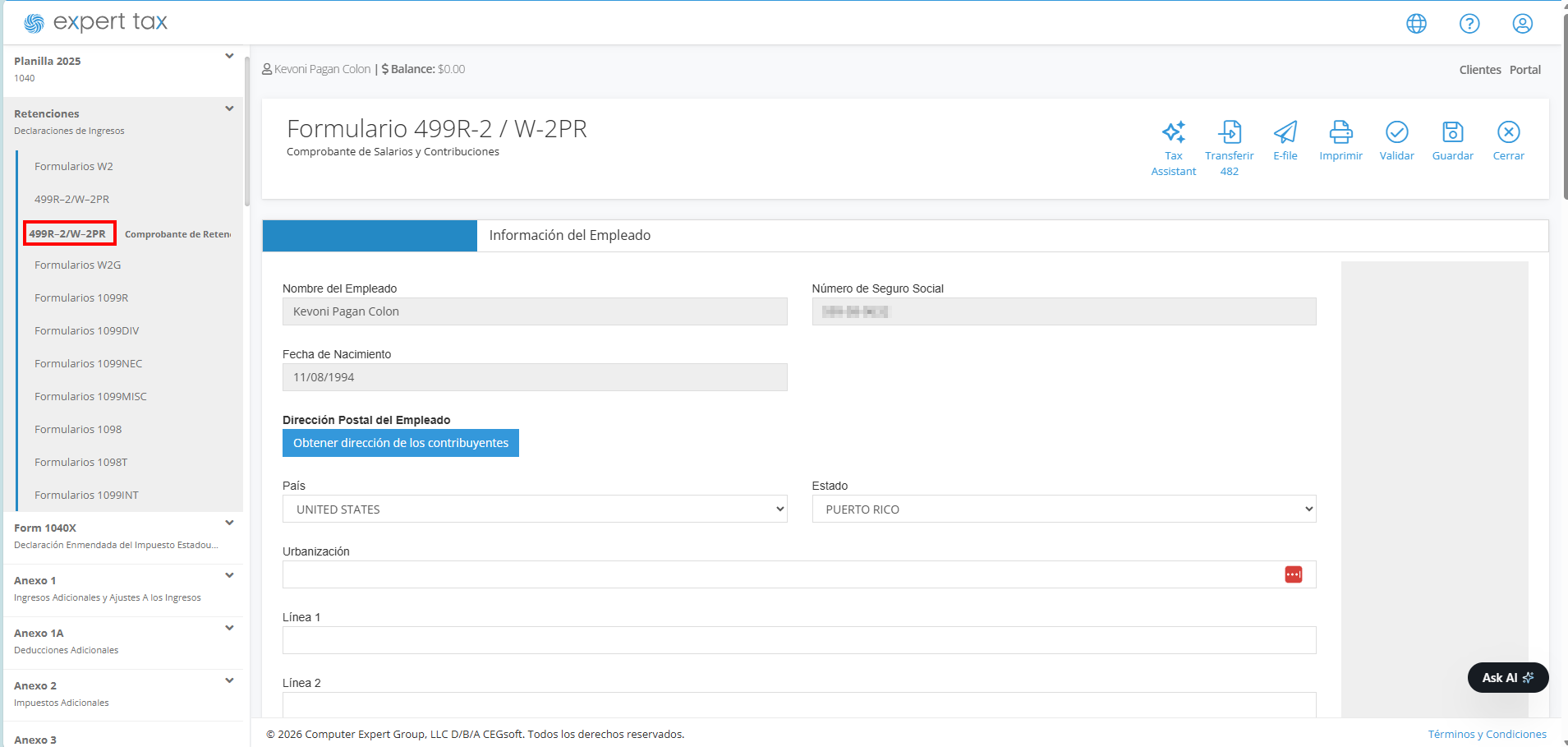This screenshot has height=747, width=1568.
Task: Select the highlighted 499R-2/W-2PR sidebar entry
Action: pos(69,233)
